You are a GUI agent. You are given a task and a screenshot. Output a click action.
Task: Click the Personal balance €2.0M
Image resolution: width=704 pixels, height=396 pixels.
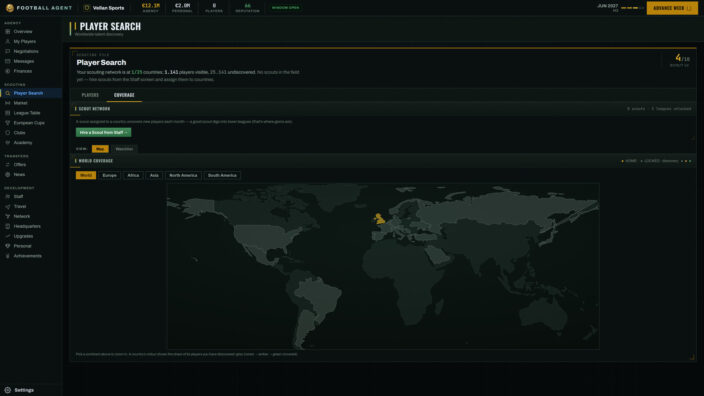tap(182, 8)
